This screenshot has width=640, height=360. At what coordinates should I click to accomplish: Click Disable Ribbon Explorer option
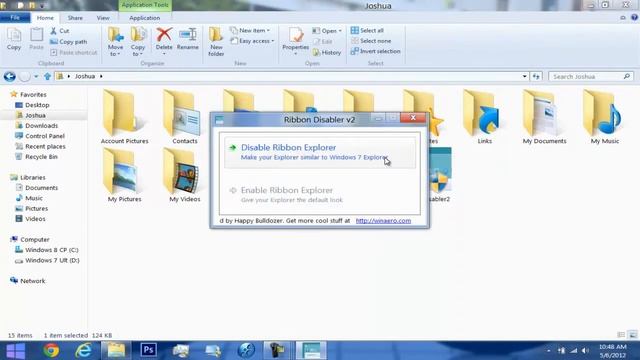click(320, 152)
